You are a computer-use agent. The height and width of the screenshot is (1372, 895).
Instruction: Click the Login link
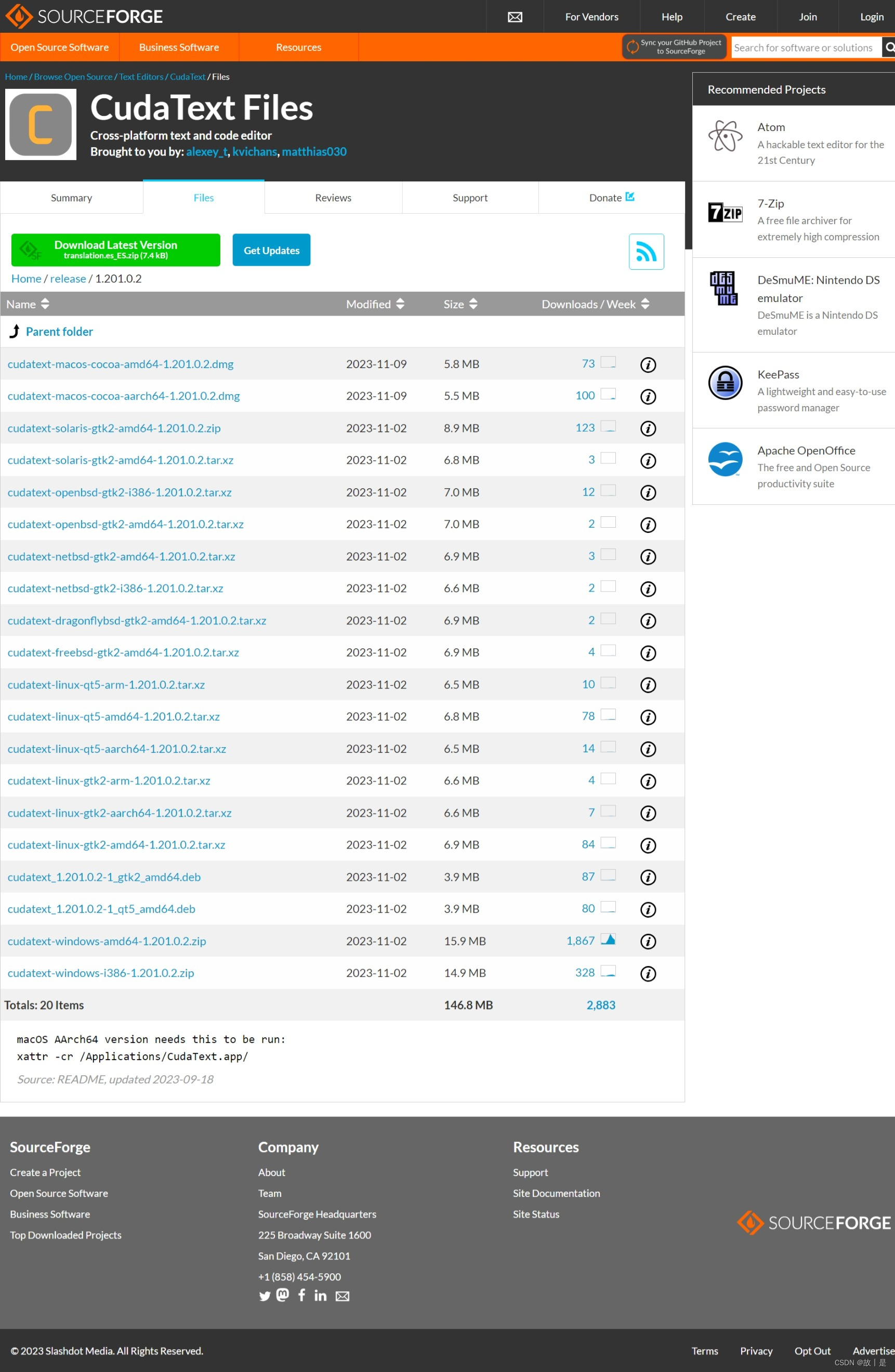point(872,17)
